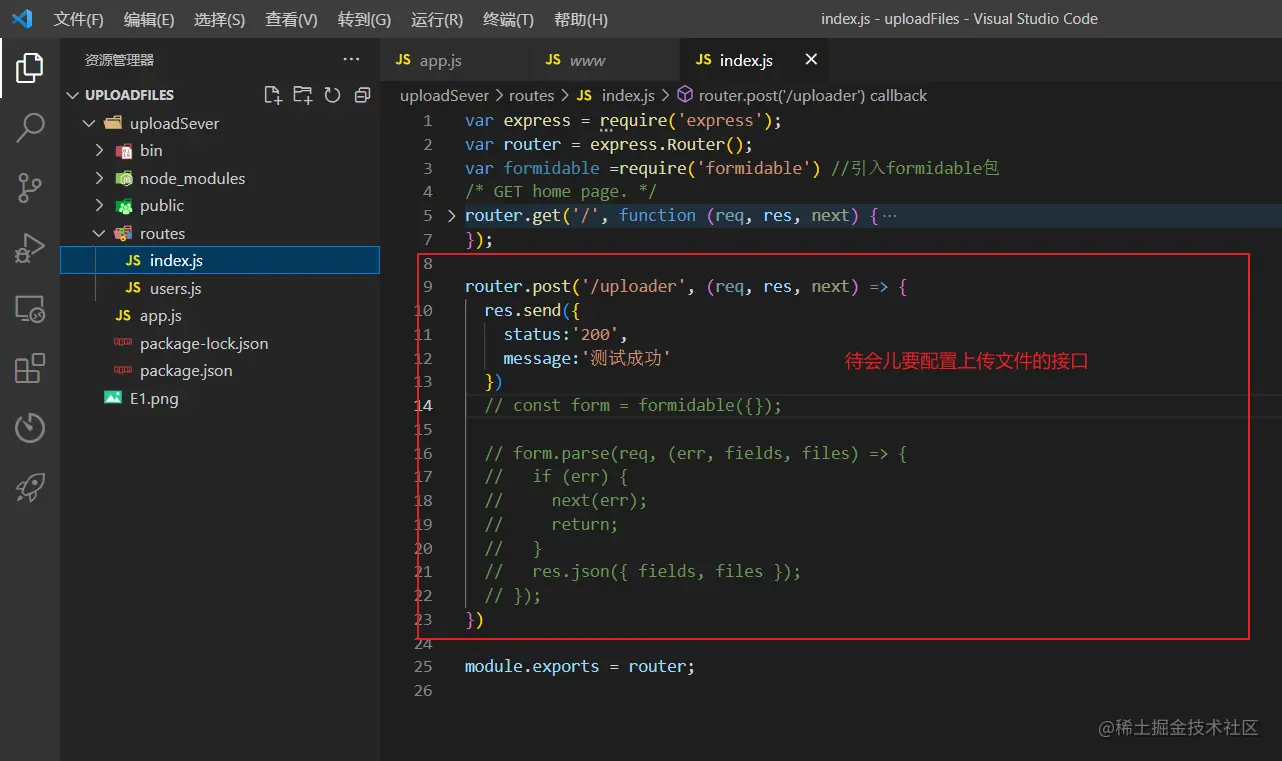Open package.json file
The height and width of the screenshot is (761, 1282).
(220, 370)
